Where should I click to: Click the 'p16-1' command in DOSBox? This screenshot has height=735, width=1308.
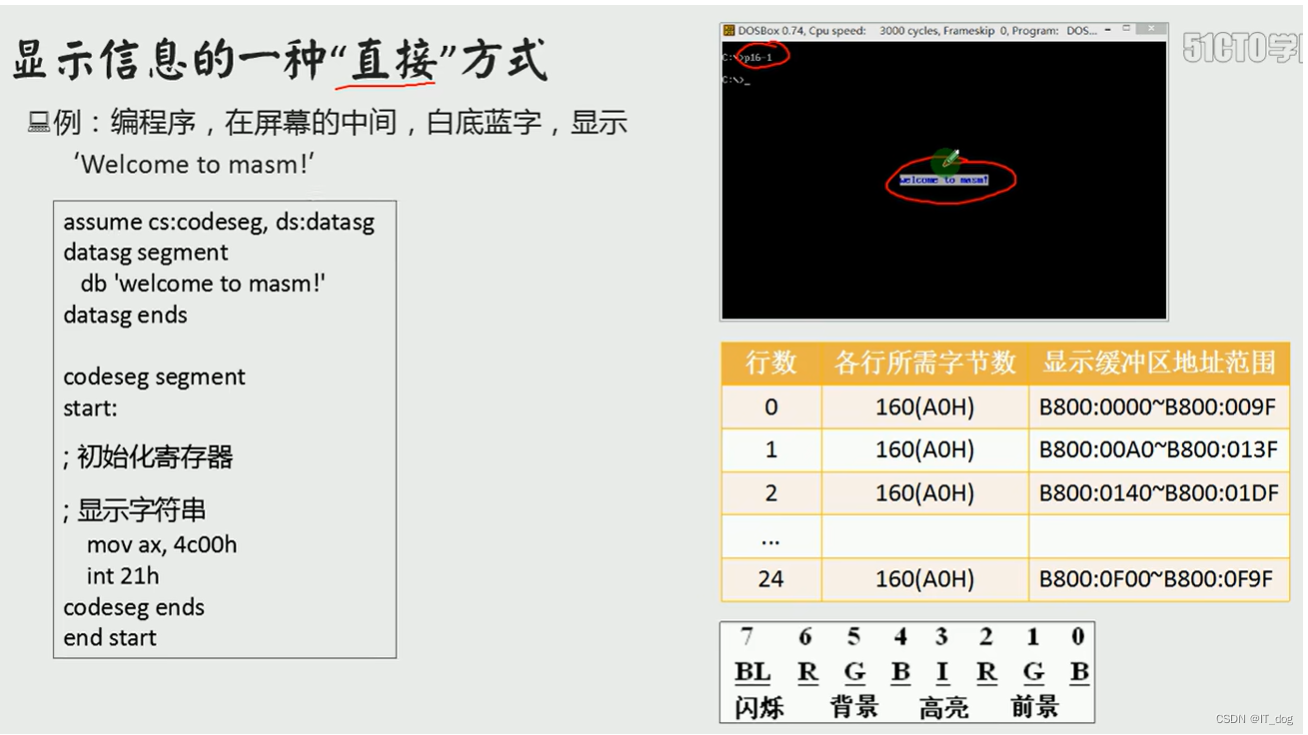tap(757, 57)
